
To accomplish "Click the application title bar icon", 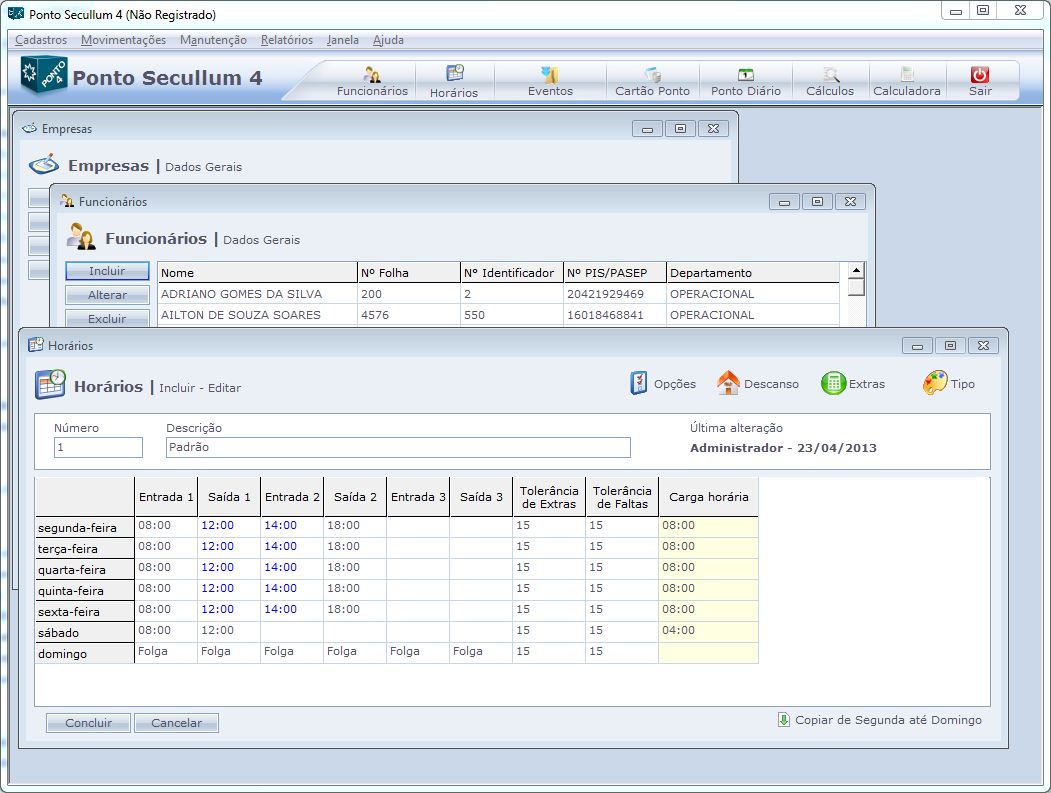I will coord(16,13).
